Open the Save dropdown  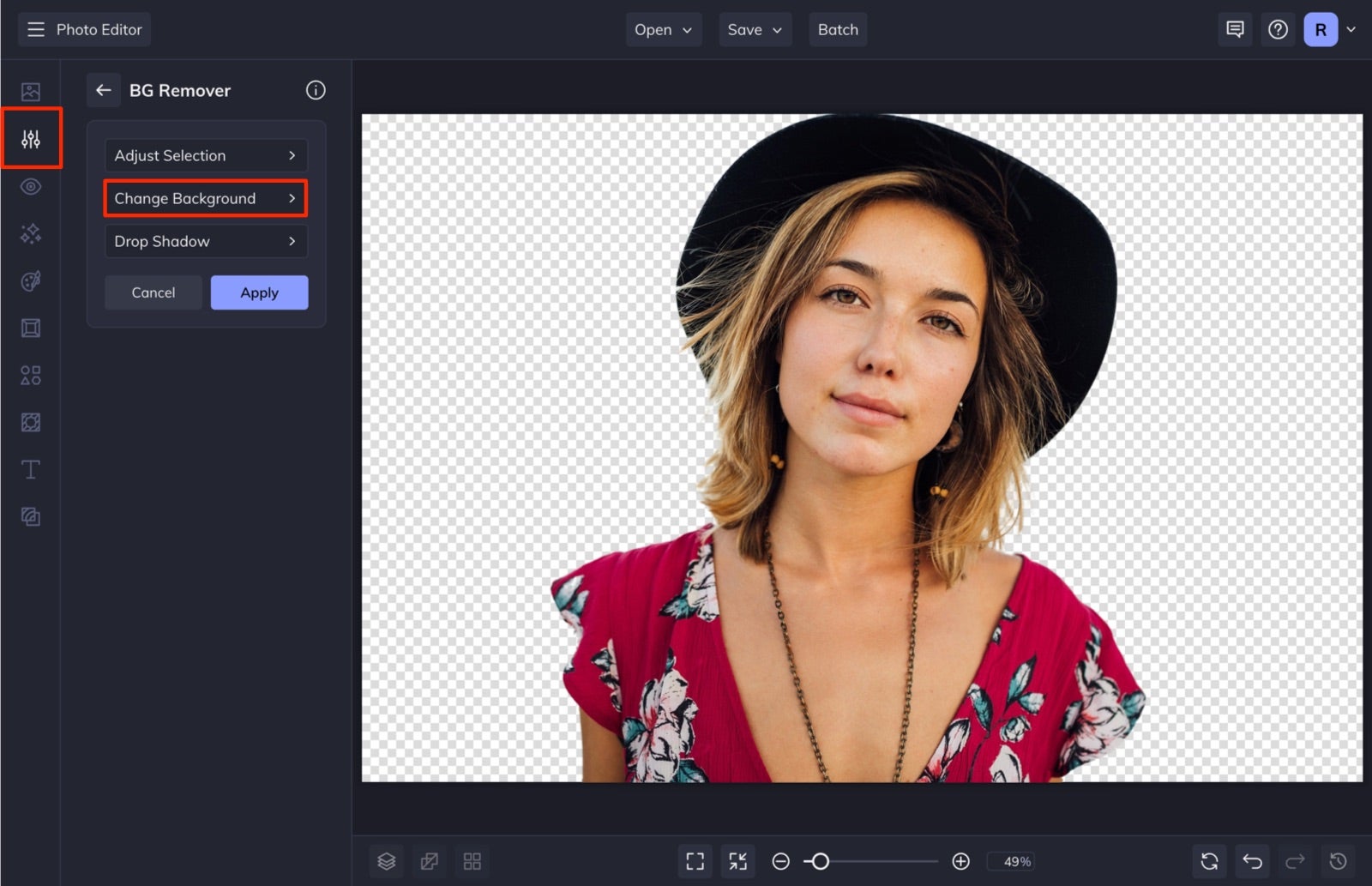tap(755, 29)
